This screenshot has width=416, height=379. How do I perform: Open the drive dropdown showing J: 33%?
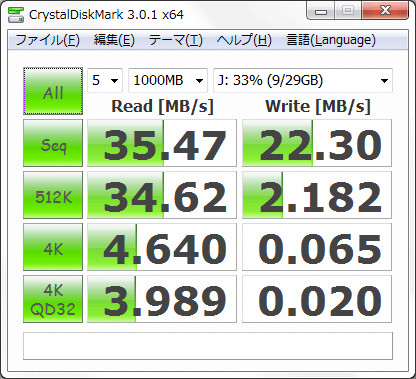coord(303,80)
